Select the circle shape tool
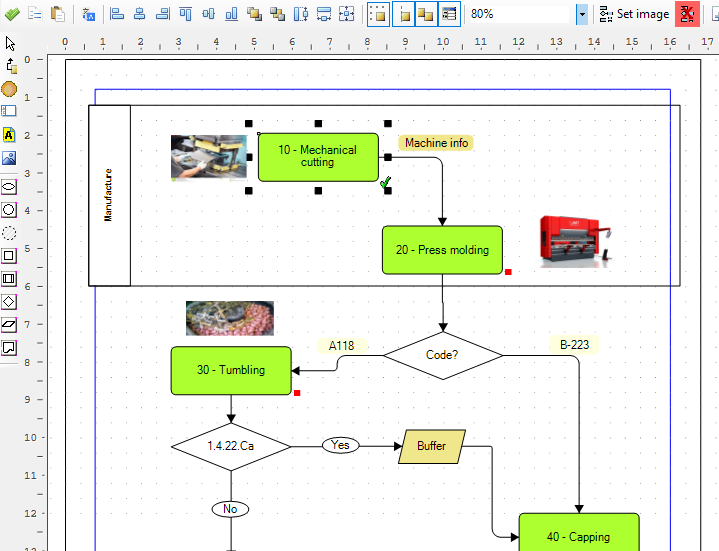 pyautogui.click(x=9, y=210)
